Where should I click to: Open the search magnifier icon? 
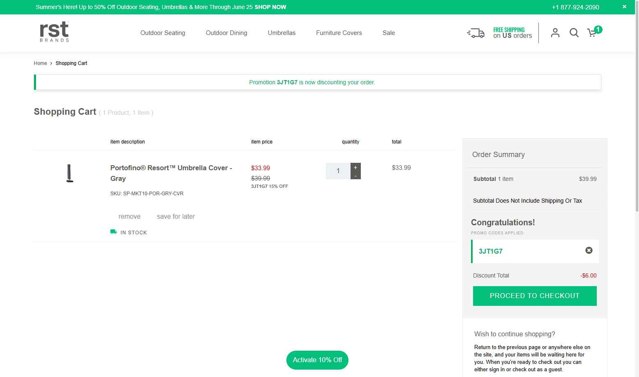tap(574, 33)
